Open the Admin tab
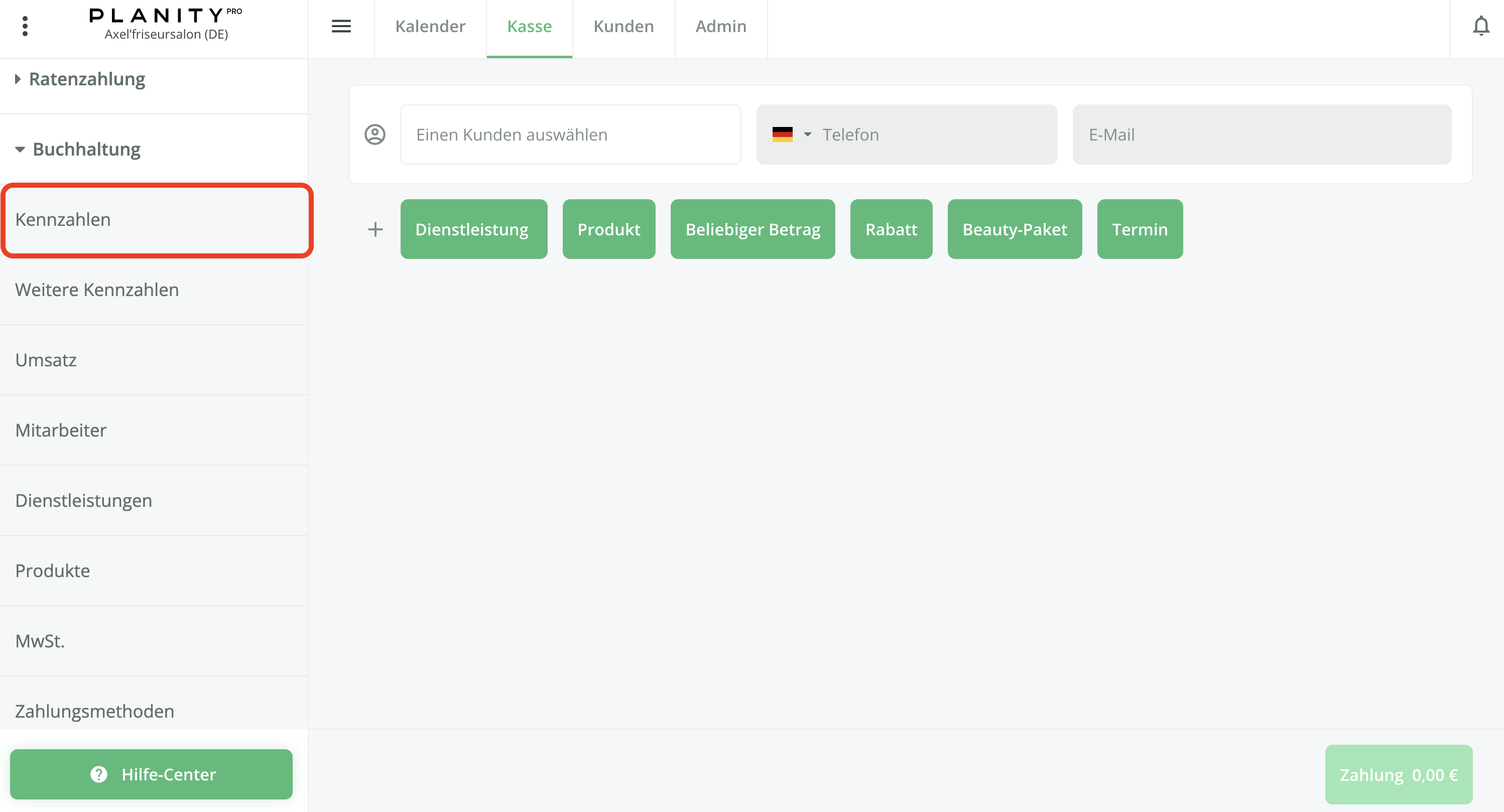The width and height of the screenshot is (1504, 812). click(x=720, y=26)
